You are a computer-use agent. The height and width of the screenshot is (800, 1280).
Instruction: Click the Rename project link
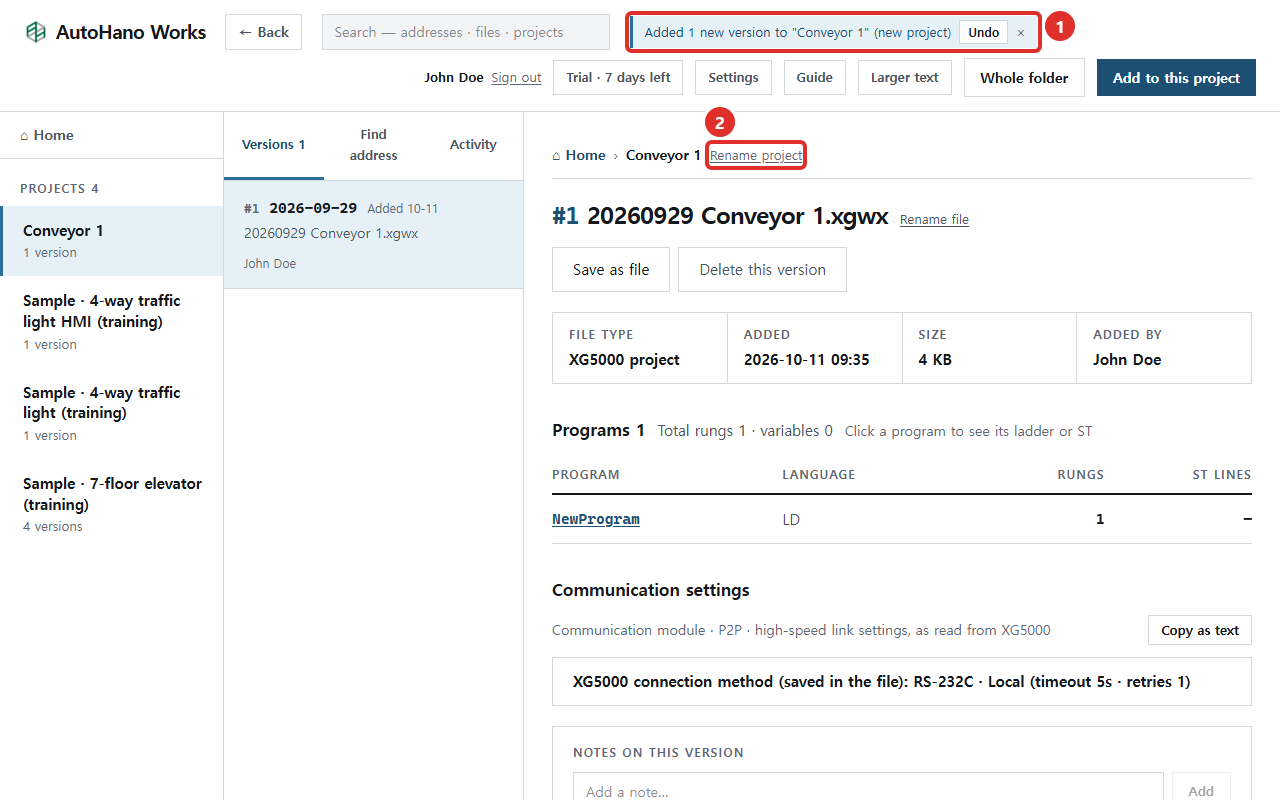(x=756, y=155)
